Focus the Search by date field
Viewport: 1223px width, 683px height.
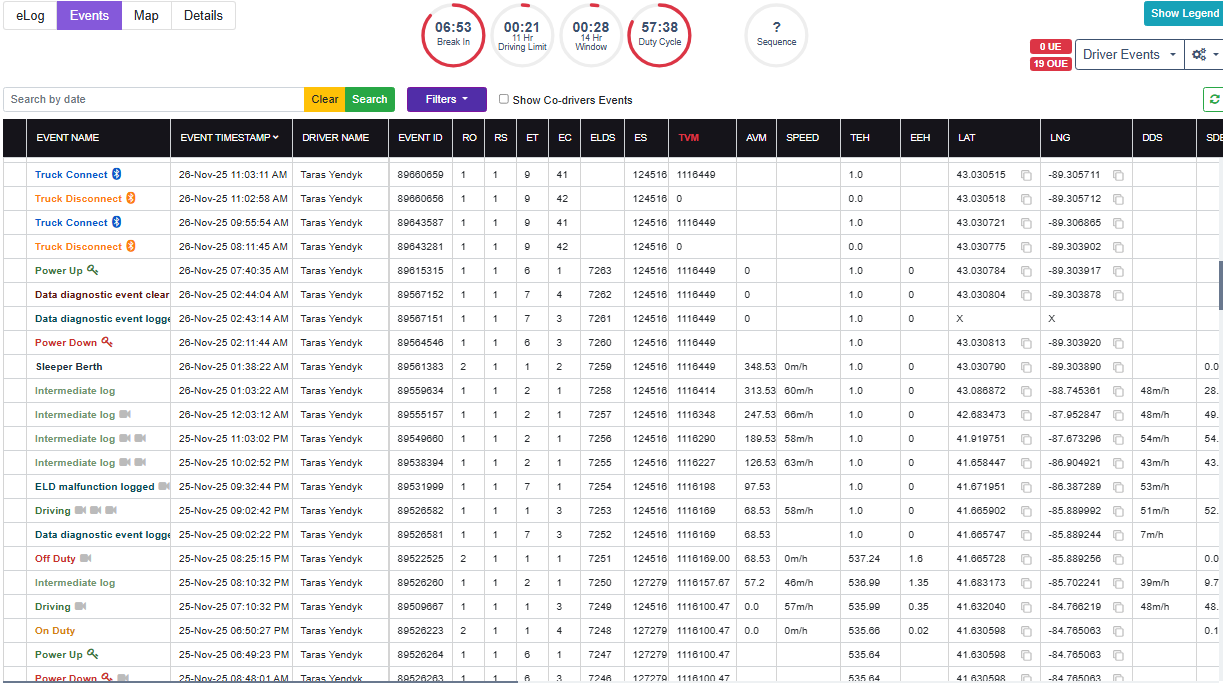tap(154, 99)
